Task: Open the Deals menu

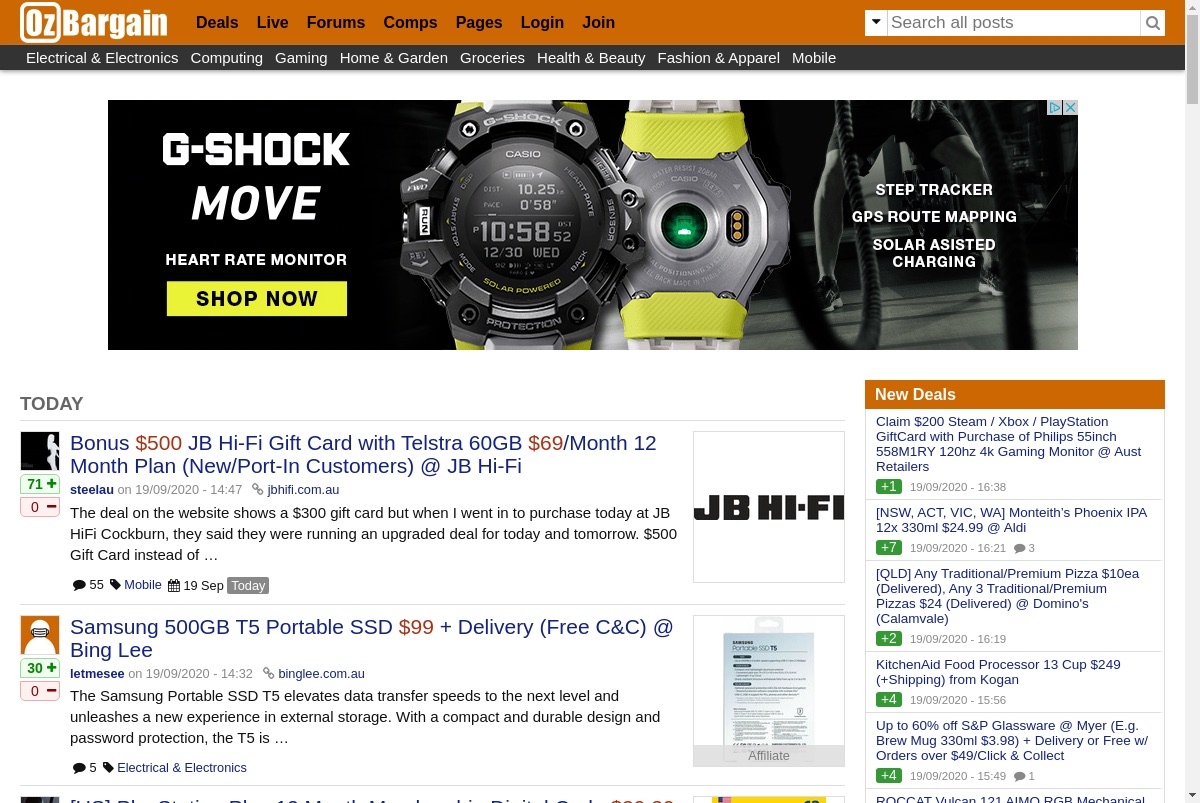Action: click(217, 22)
